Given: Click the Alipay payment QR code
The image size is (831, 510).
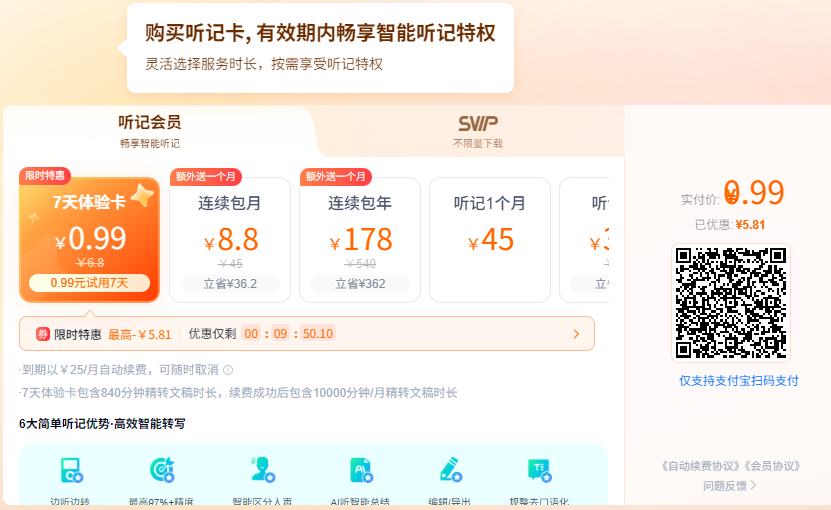Looking at the screenshot, I should click(730, 303).
